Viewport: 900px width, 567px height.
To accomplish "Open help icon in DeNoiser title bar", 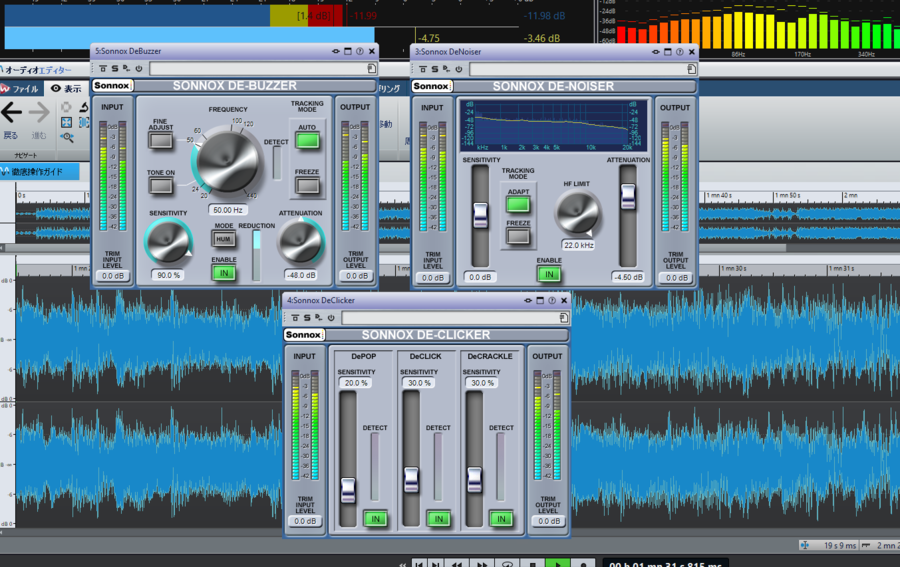I will (680, 52).
